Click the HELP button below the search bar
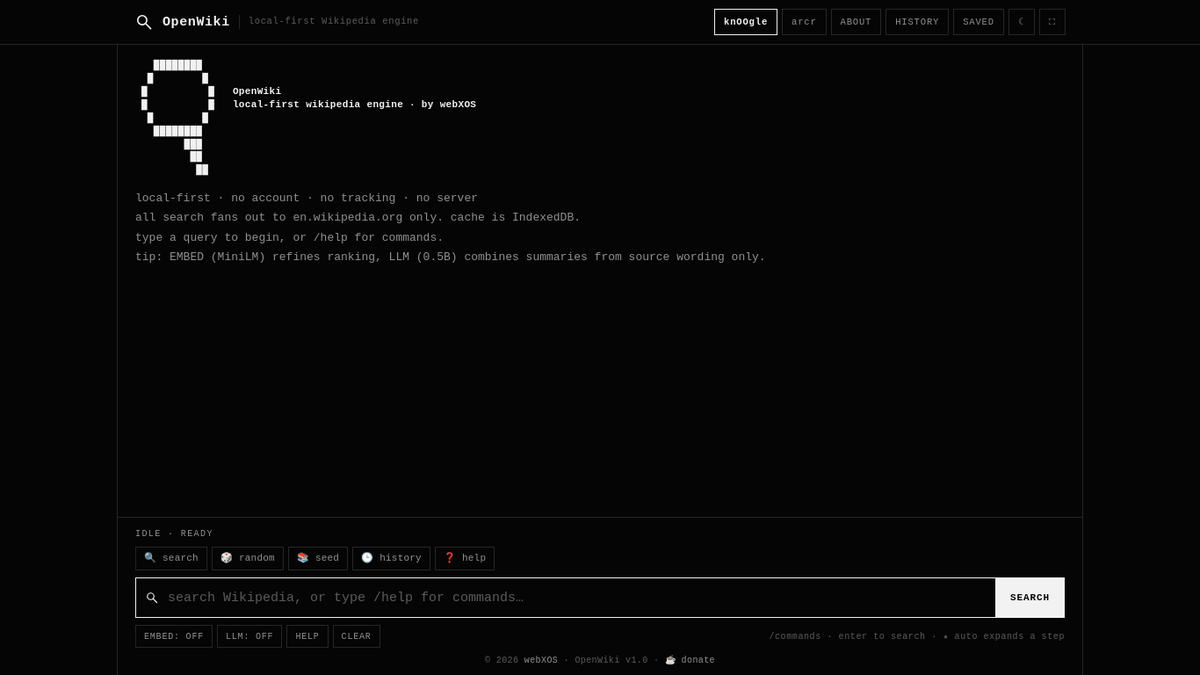Screen dimensions: 1200x675 pyautogui.click(x=307, y=636)
